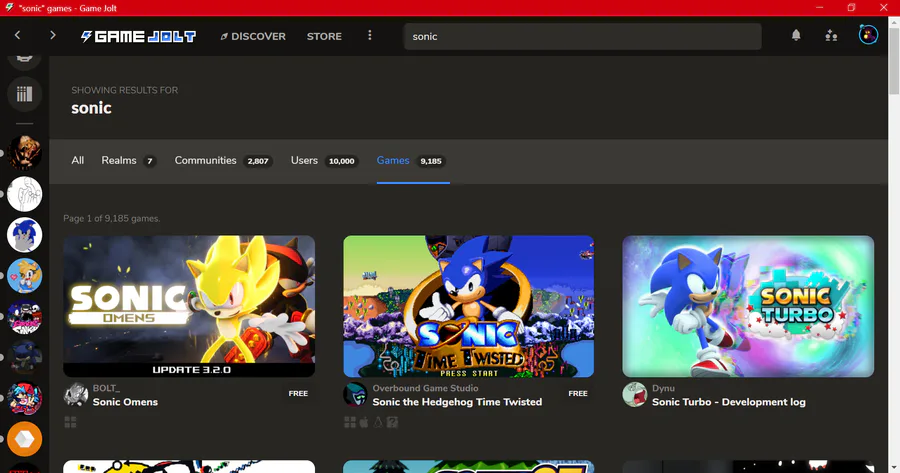Click the Dynu developer avatar
Image resolution: width=900 pixels, height=473 pixels.
pos(635,395)
